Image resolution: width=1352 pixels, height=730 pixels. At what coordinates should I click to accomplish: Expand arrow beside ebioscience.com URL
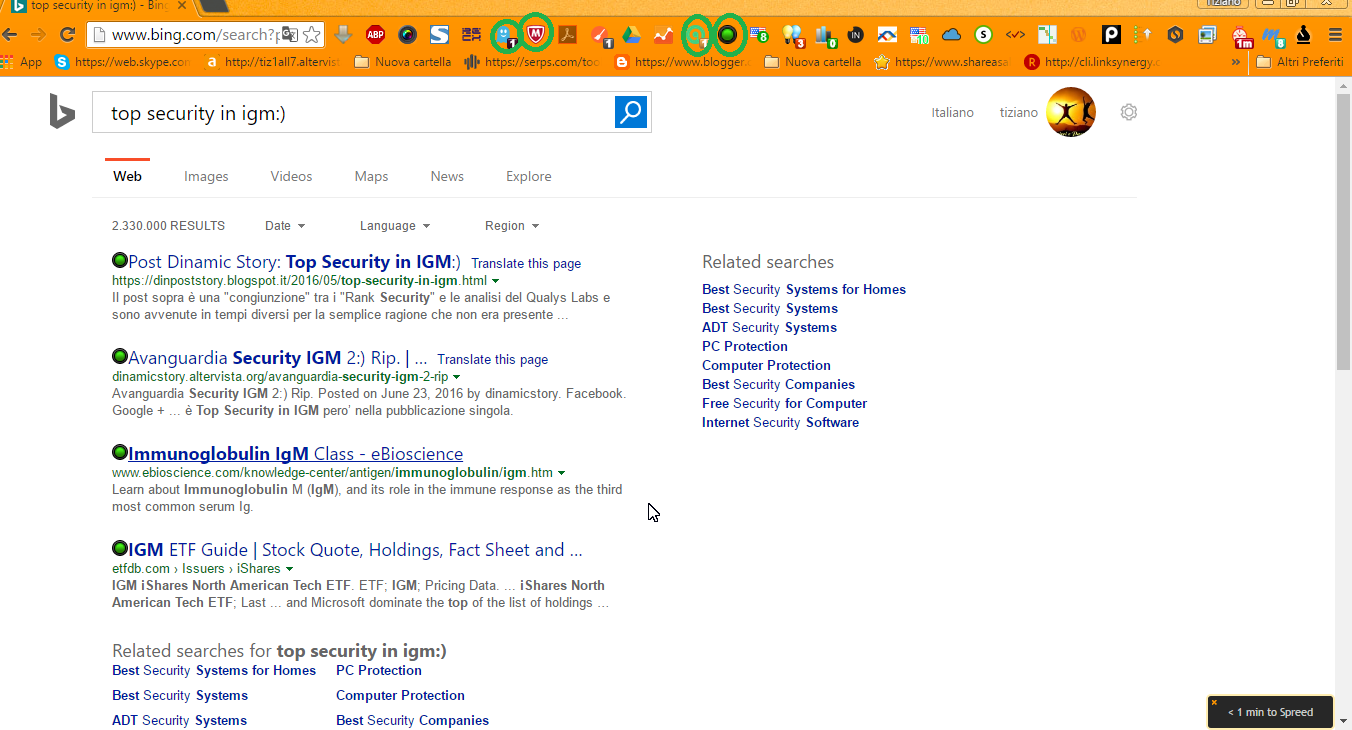562,473
